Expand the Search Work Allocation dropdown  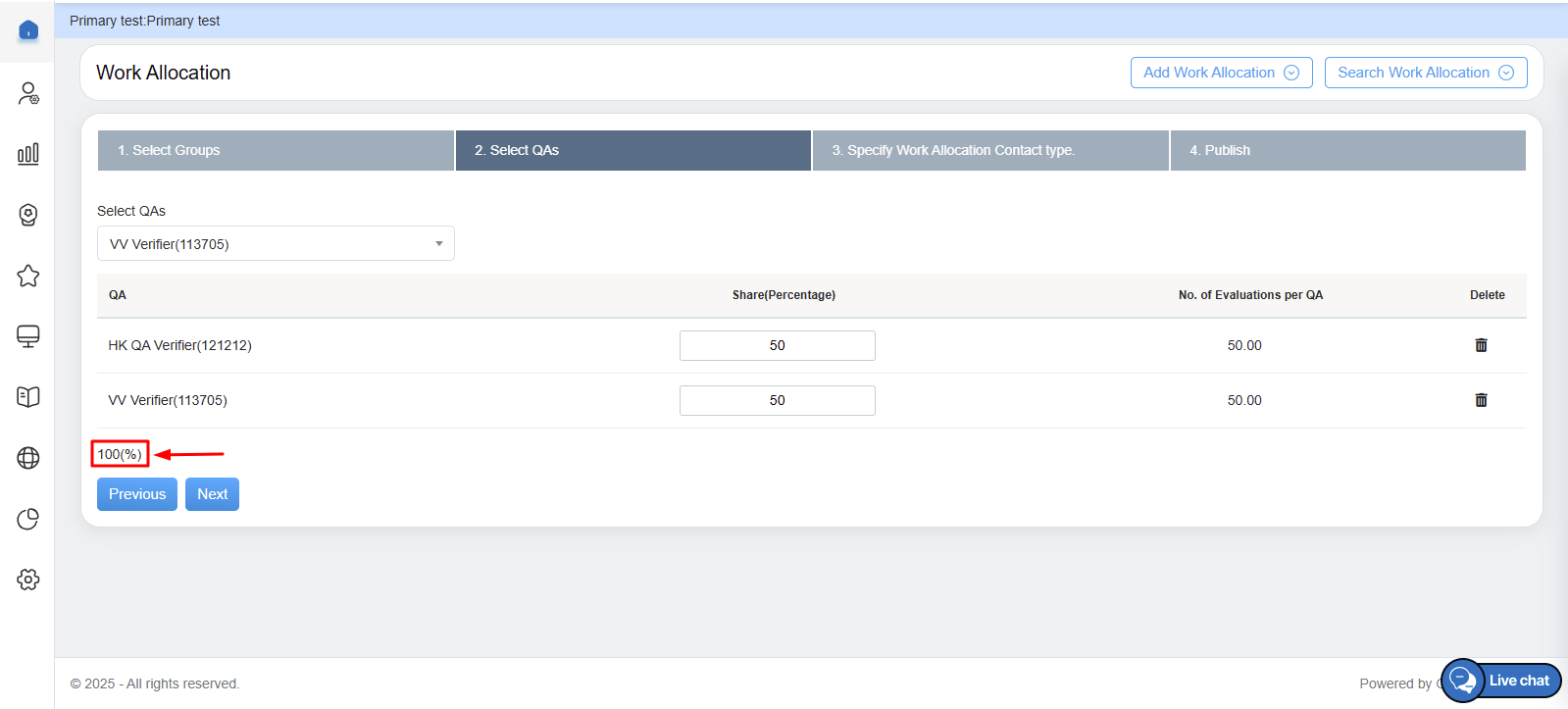click(x=1425, y=73)
